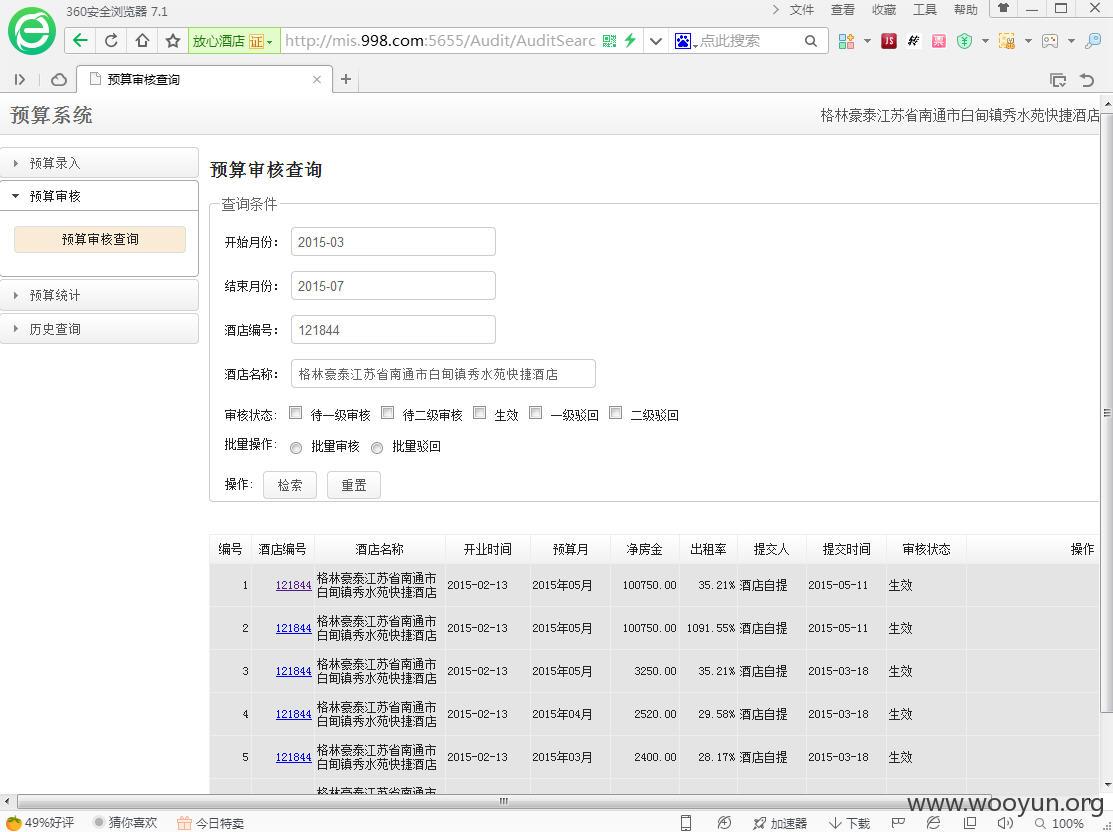The width and height of the screenshot is (1113, 832).
Task: Go back with the browser back arrow
Action: (80, 40)
